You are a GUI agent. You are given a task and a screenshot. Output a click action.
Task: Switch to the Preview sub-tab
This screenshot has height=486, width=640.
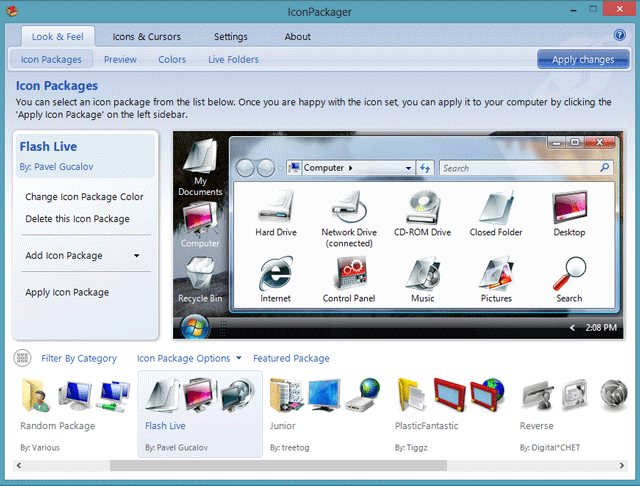[120, 59]
